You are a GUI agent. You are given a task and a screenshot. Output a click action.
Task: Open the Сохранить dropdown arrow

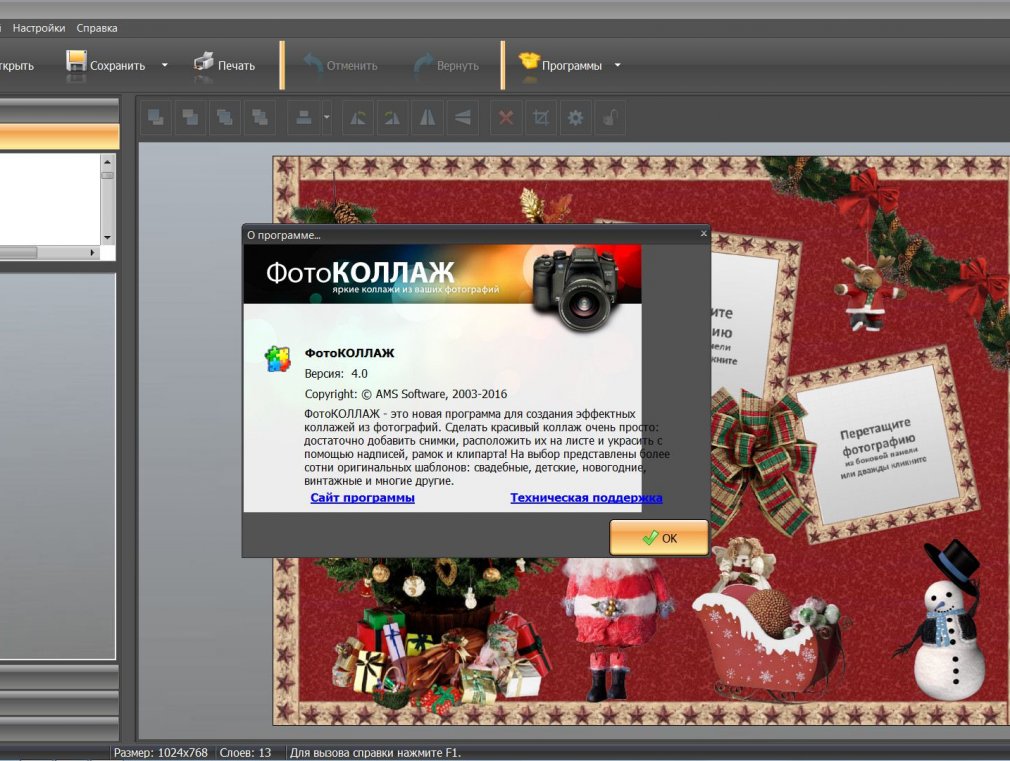pos(164,65)
